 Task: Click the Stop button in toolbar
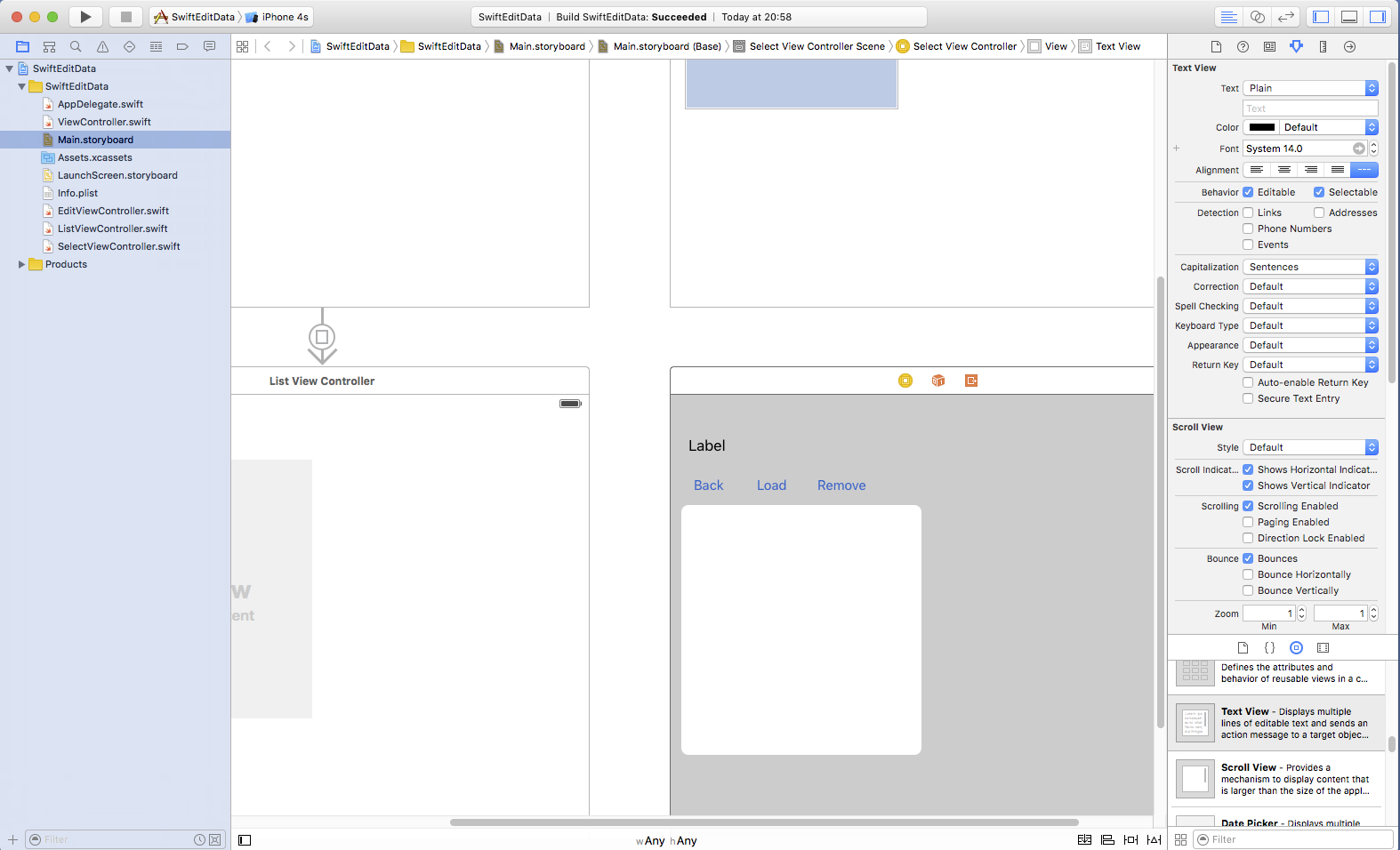[125, 17]
